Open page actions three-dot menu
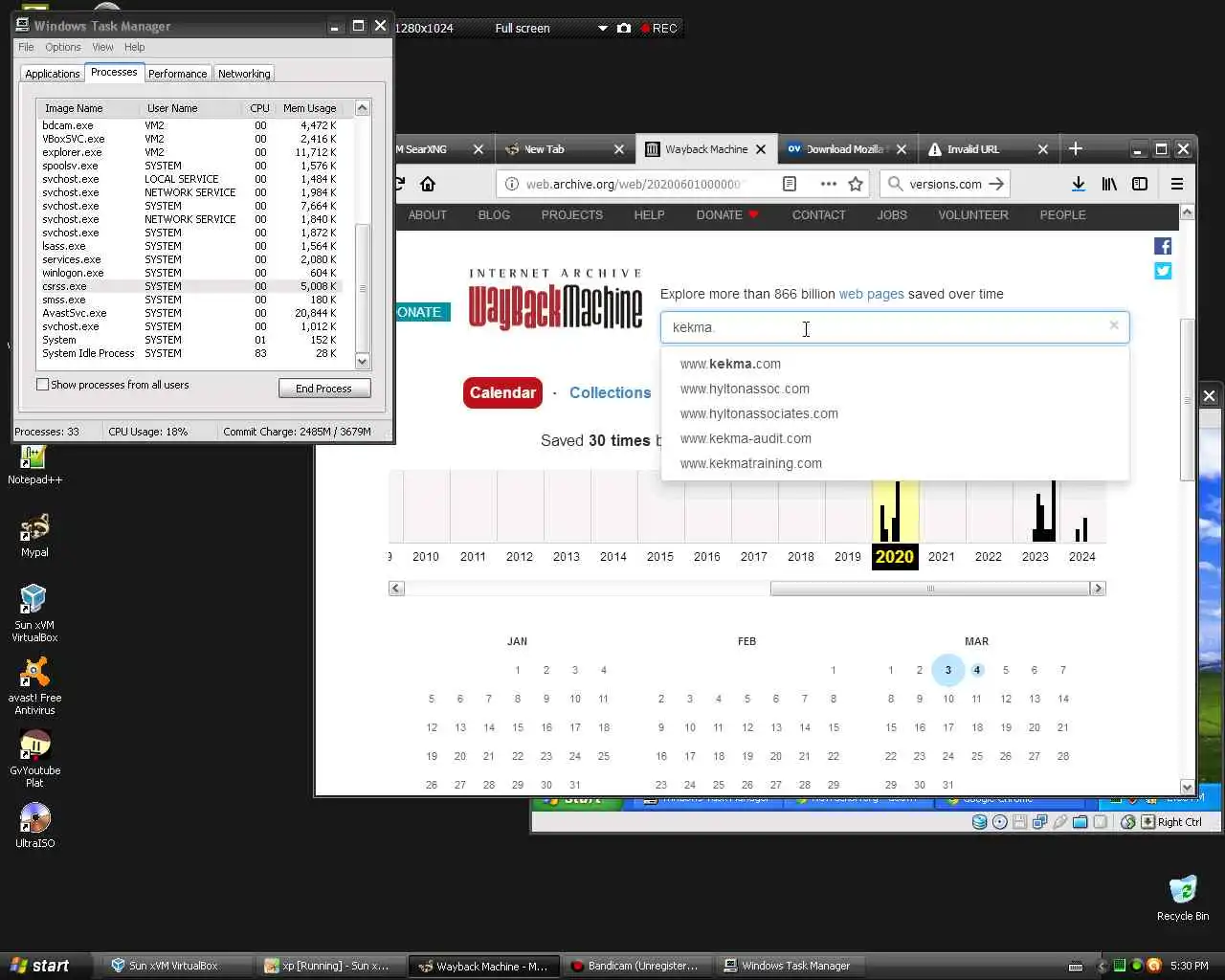 tap(828, 184)
